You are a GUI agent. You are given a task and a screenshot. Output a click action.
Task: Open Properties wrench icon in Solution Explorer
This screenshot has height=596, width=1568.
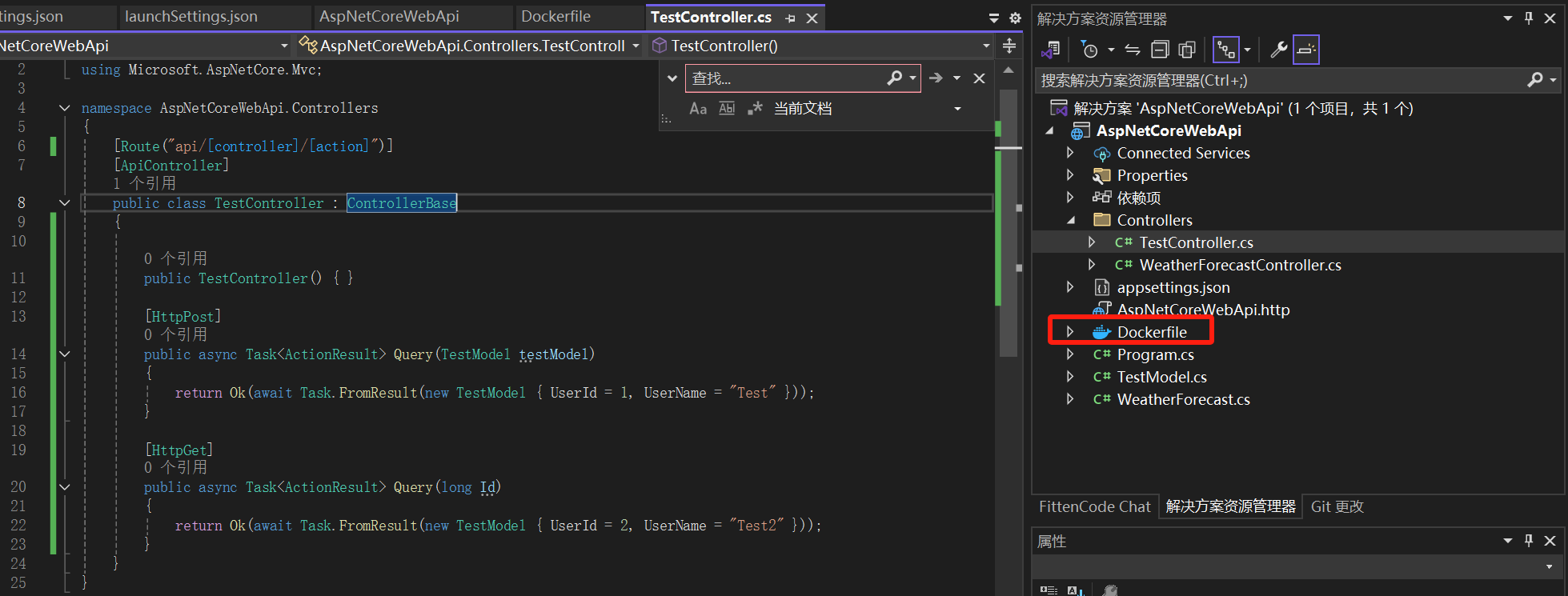1279,50
